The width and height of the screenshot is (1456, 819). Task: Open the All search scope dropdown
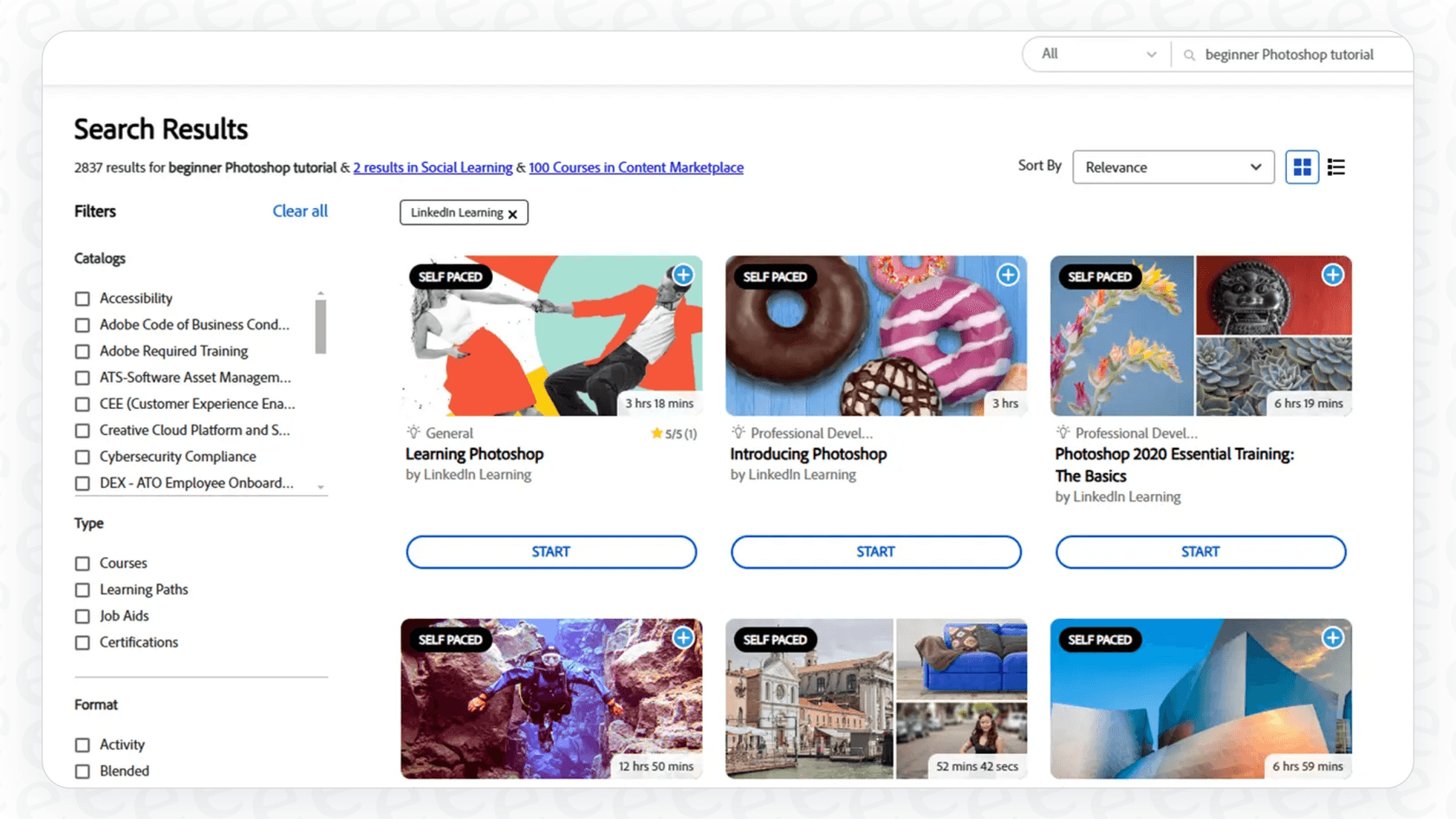tap(1095, 54)
